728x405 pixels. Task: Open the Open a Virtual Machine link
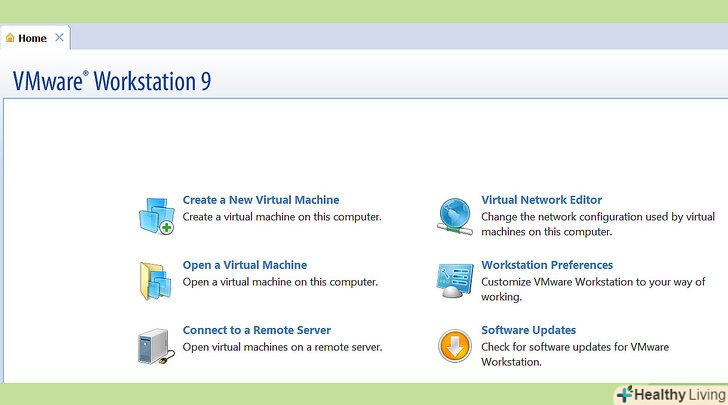point(245,265)
